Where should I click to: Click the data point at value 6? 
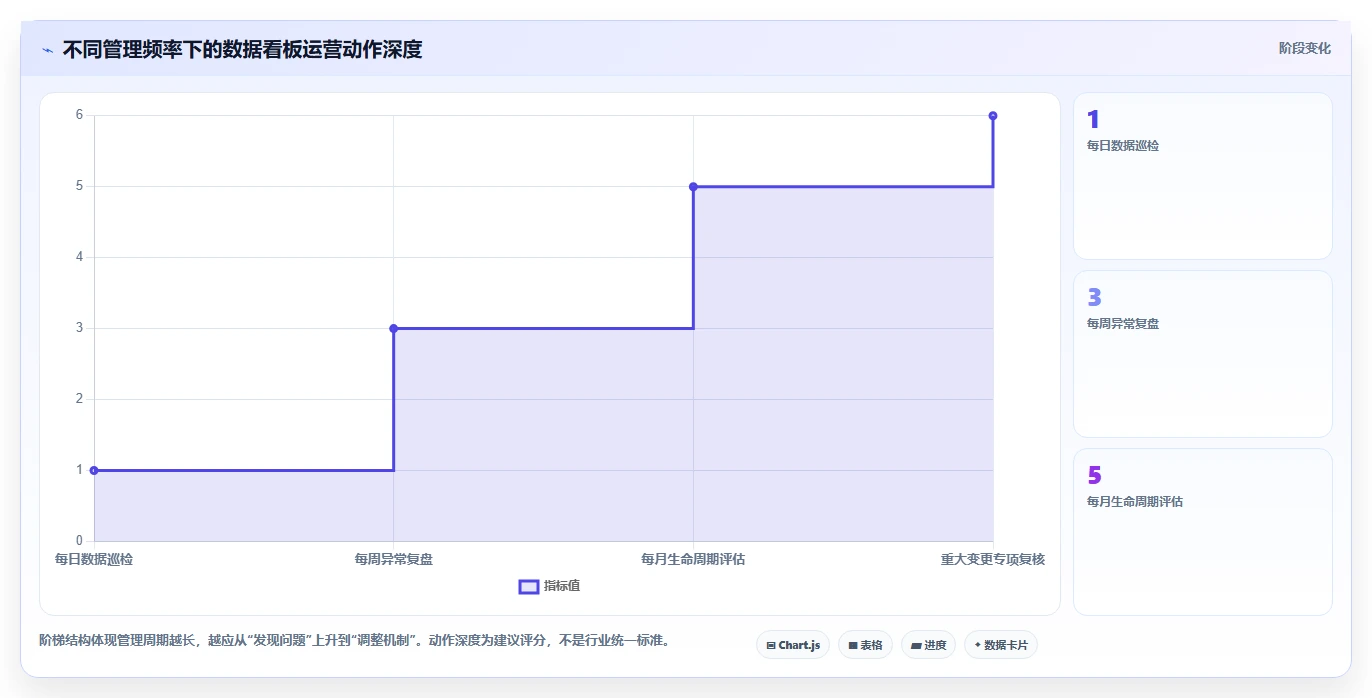pos(993,116)
